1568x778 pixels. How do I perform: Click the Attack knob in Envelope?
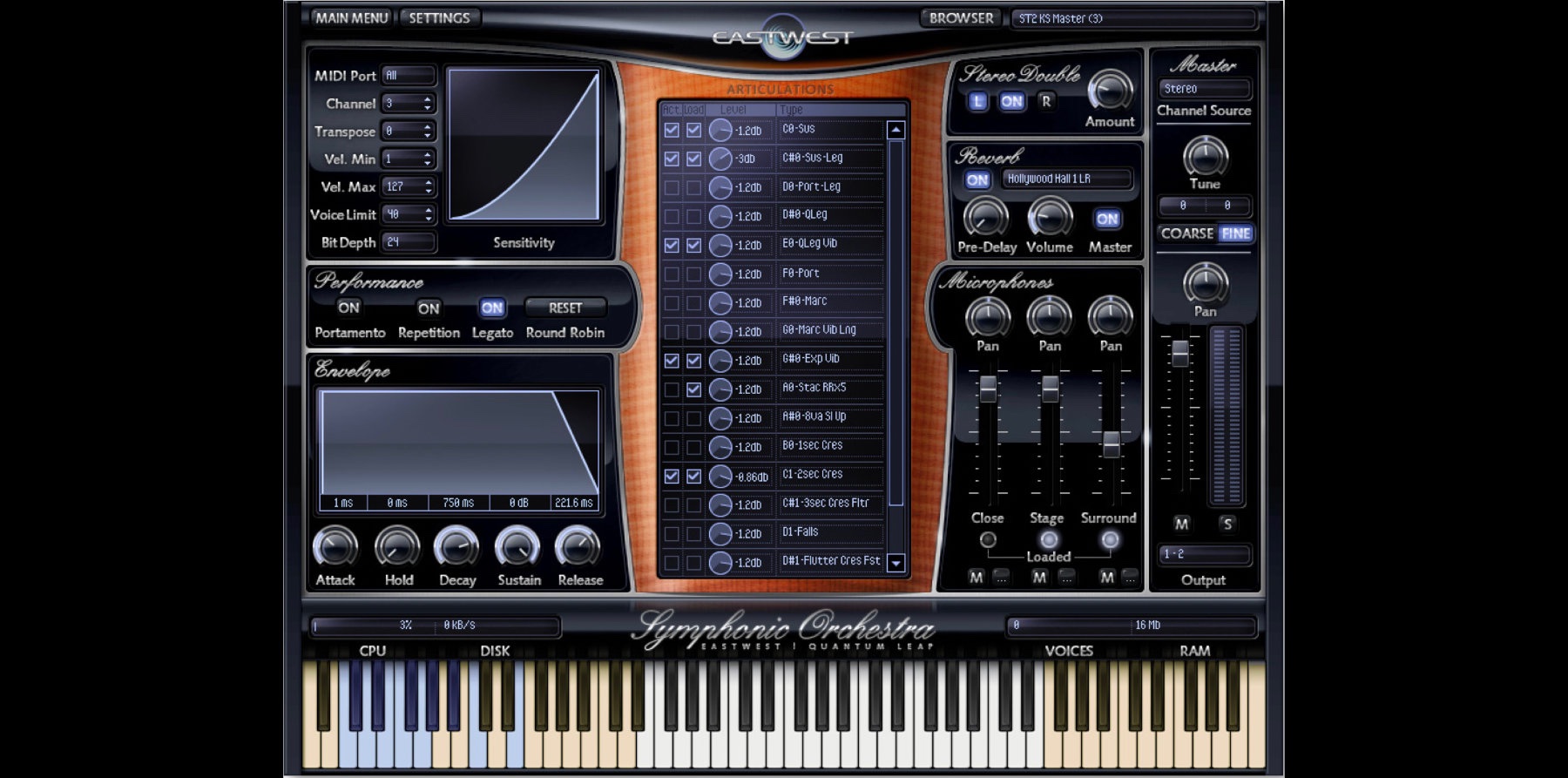[335, 547]
